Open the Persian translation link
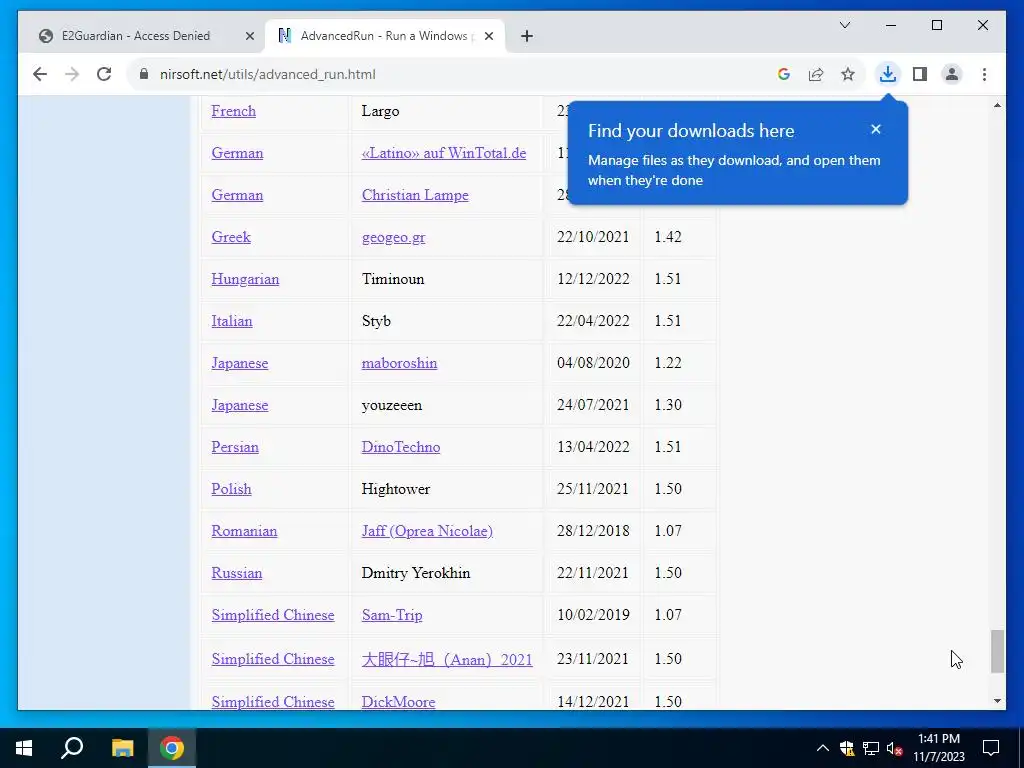Screen dimensions: 1024x768 coord(235,447)
